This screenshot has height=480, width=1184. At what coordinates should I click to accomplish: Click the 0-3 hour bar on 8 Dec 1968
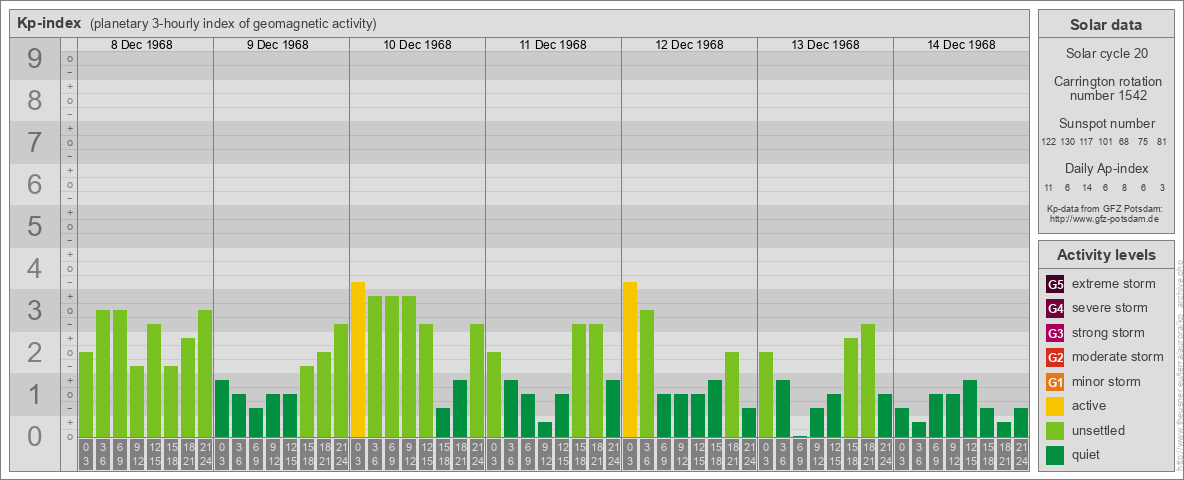click(x=86, y=395)
